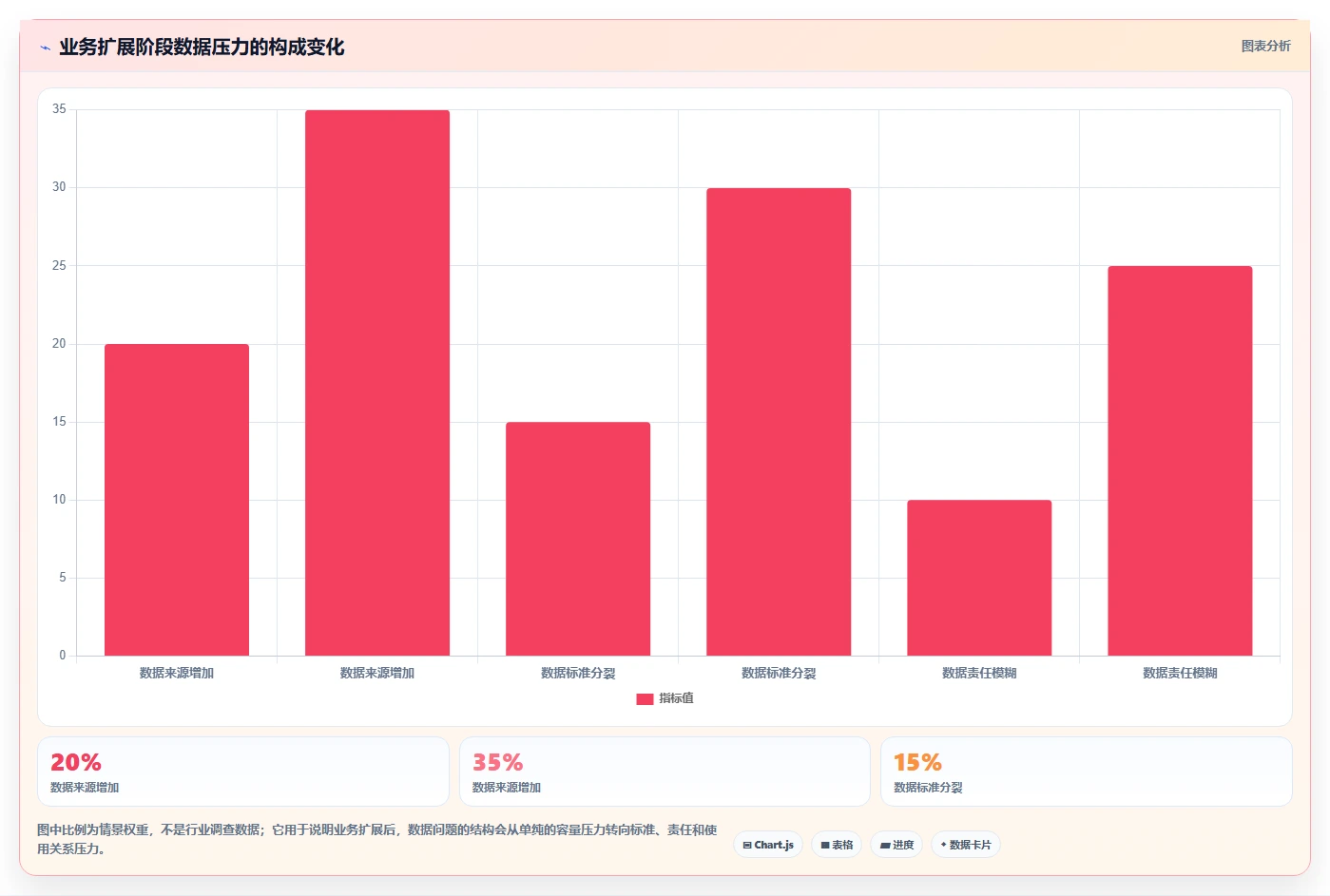The image size is (1330, 896).
Task: Open the 35% 数据来源增加 stat card
Action: click(665, 772)
